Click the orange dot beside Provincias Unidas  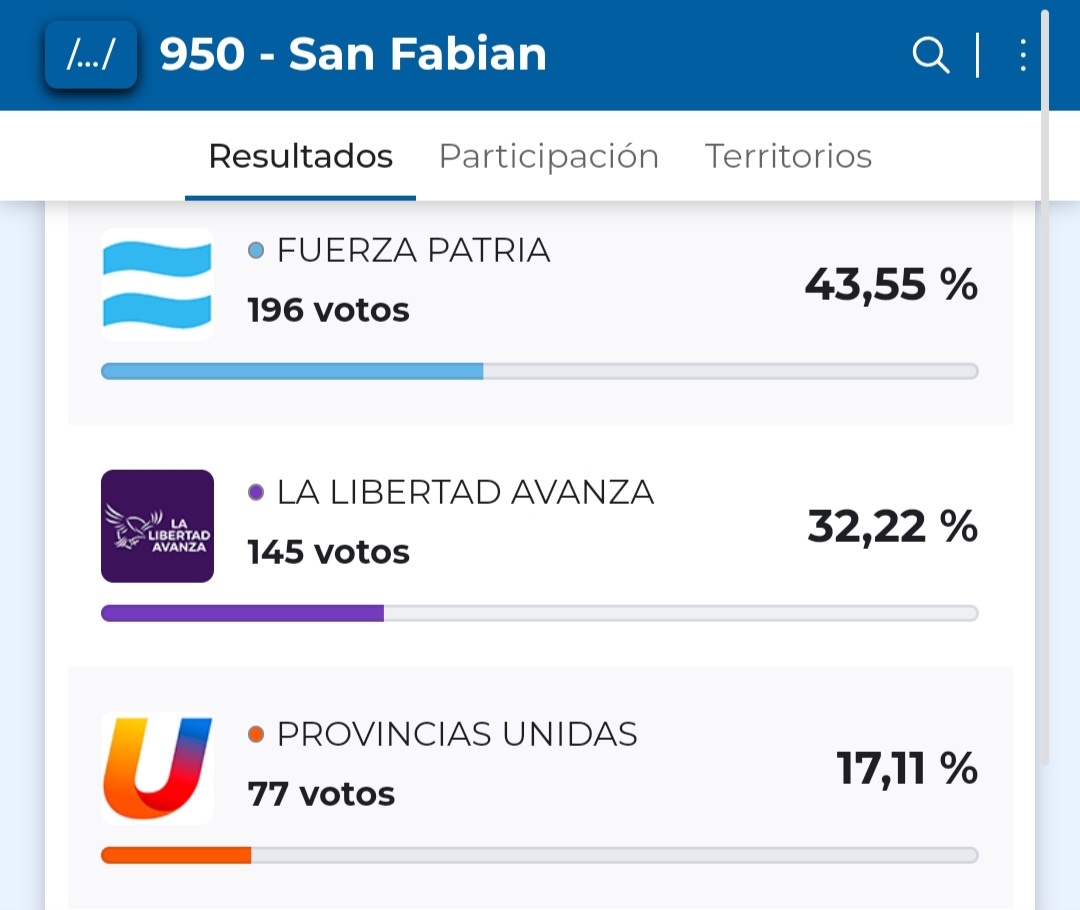point(256,735)
